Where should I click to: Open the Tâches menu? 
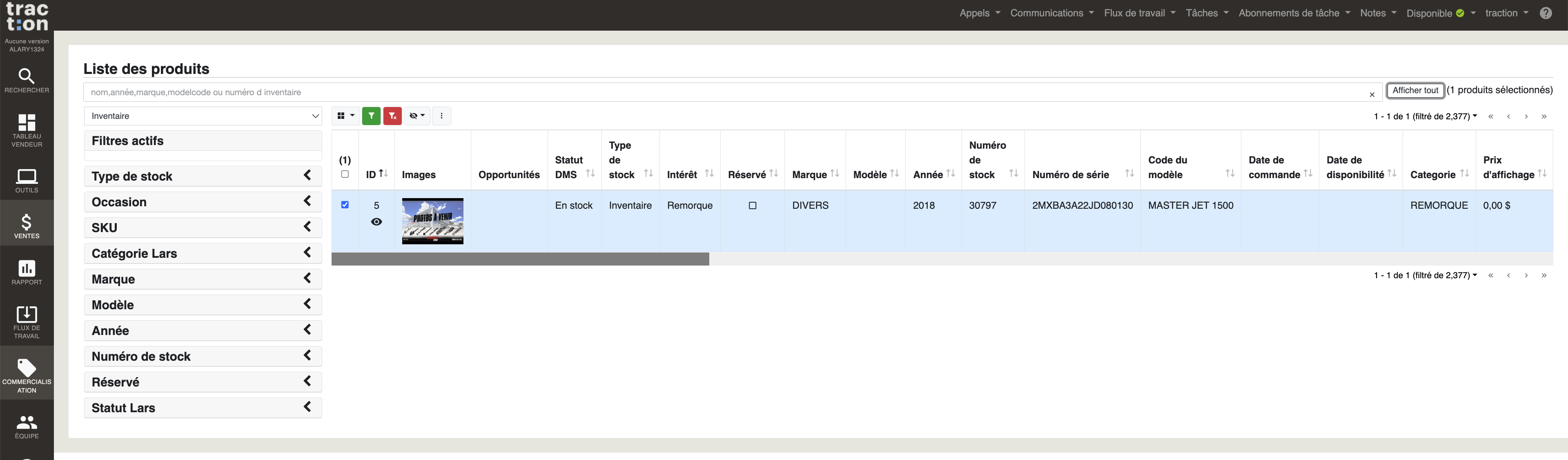point(1207,13)
